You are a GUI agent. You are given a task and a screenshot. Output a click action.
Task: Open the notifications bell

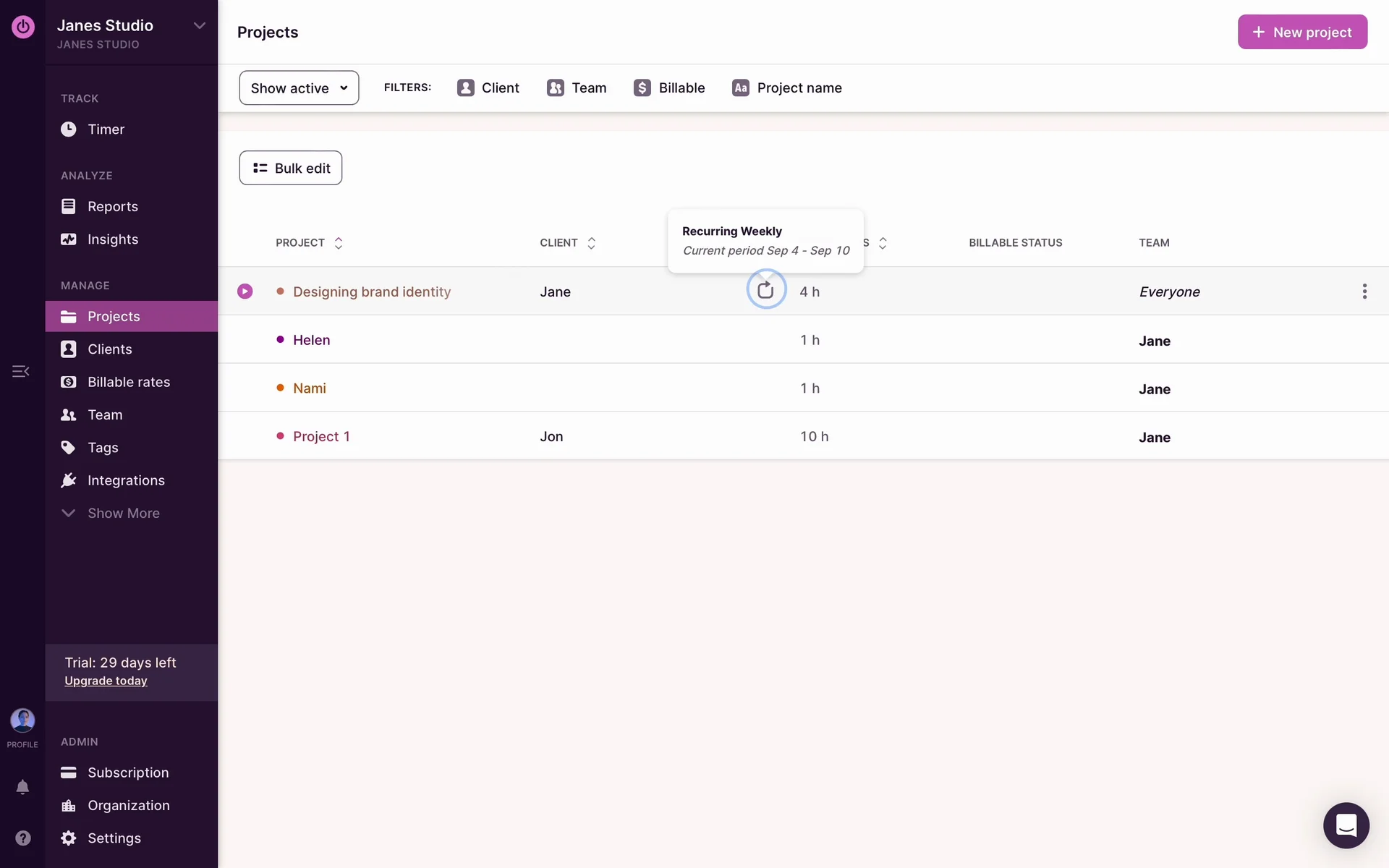point(22,787)
